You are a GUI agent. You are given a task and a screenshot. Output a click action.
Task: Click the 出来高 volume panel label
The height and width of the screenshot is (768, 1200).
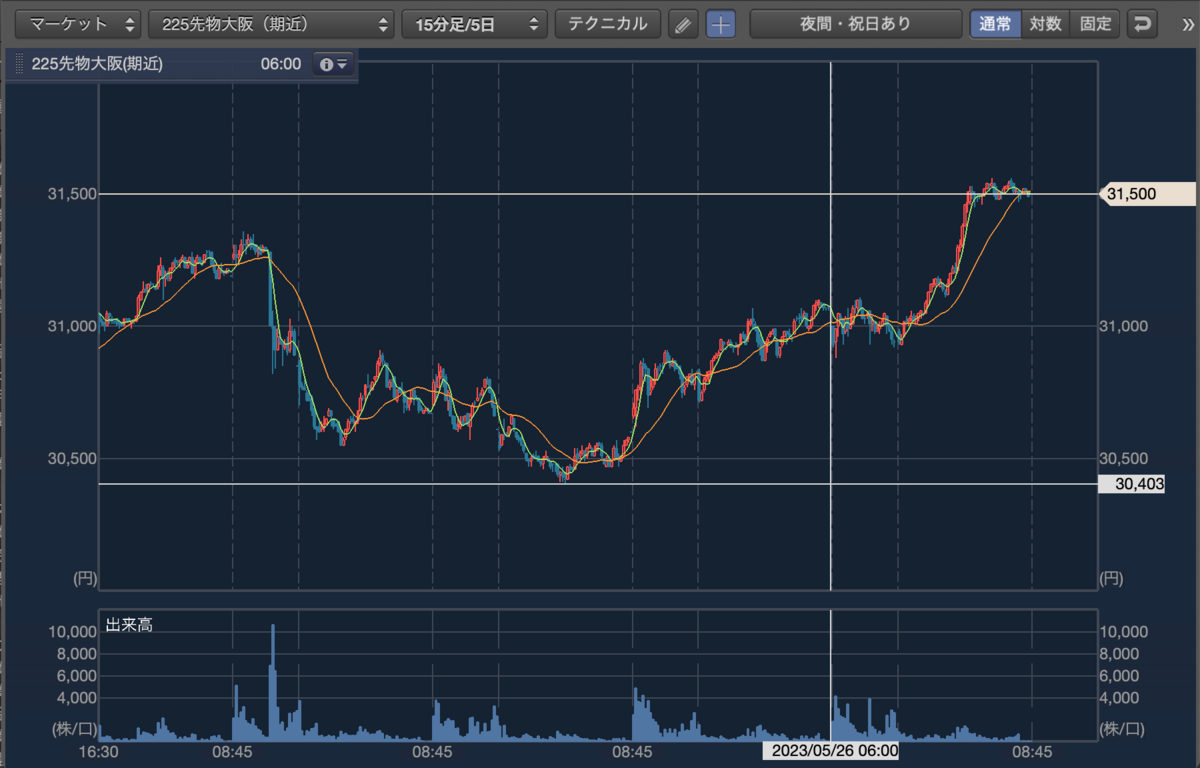pos(129,625)
